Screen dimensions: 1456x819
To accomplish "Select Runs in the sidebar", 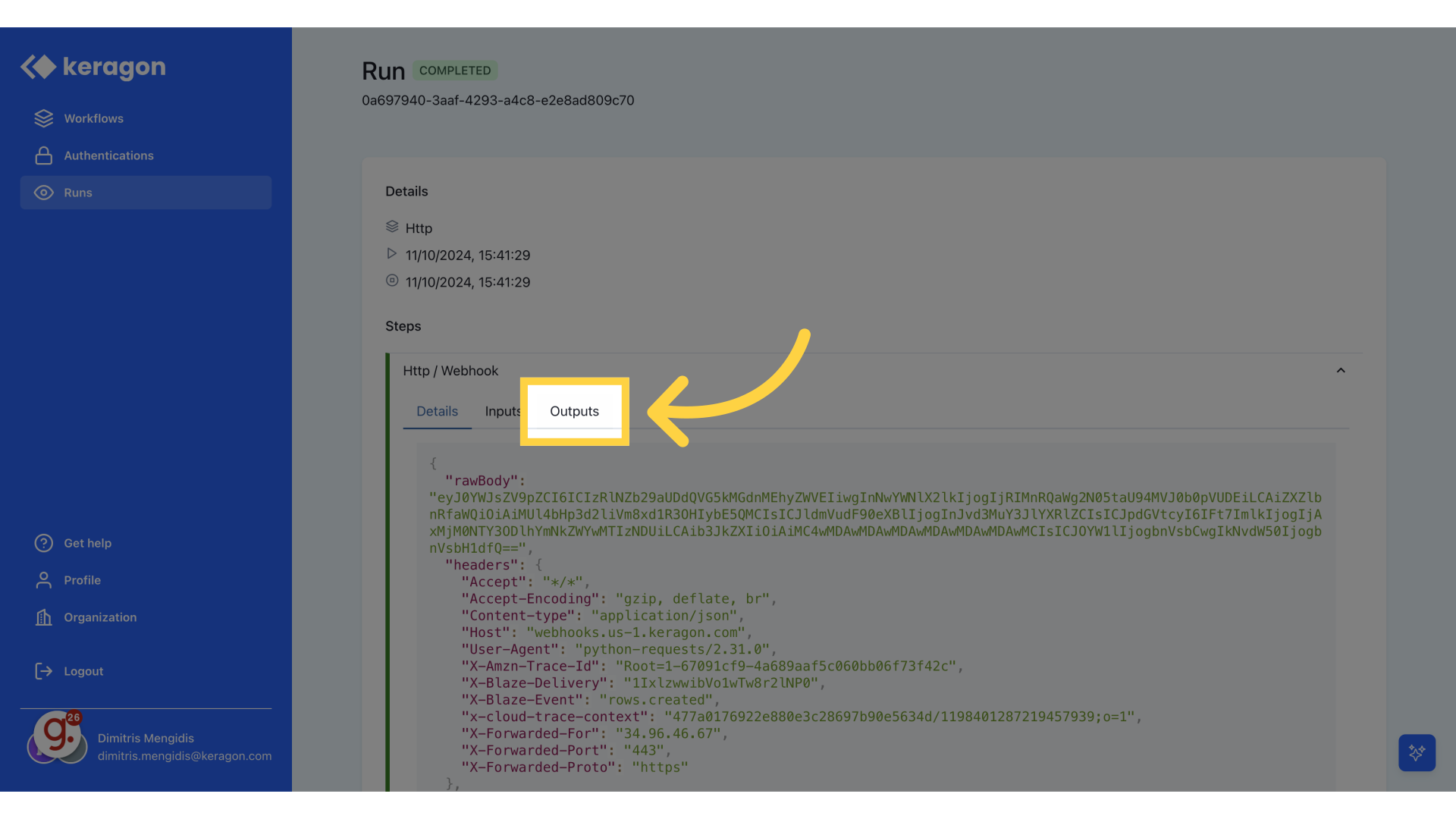I will [x=146, y=193].
